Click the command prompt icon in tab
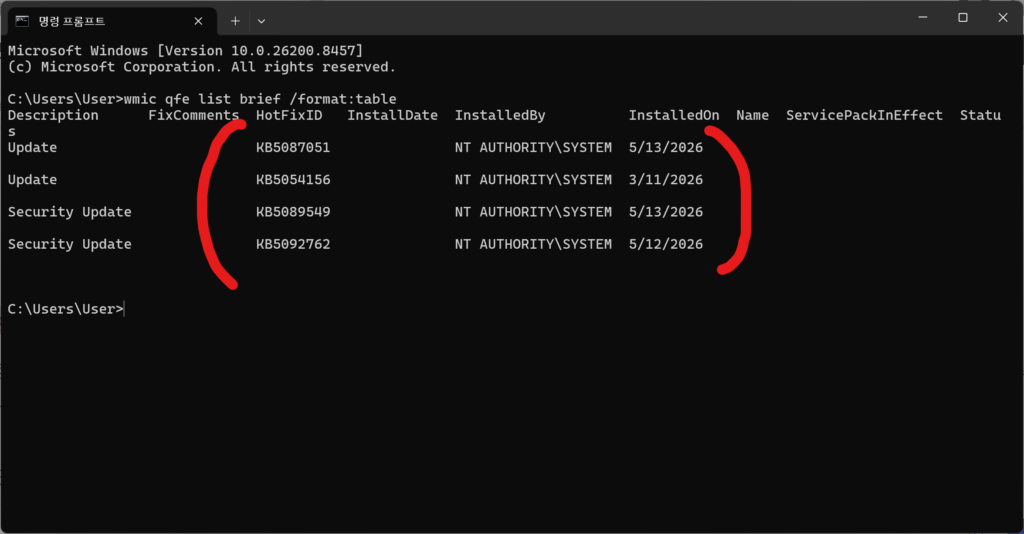This screenshot has height=534, width=1024. pos(22,21)
